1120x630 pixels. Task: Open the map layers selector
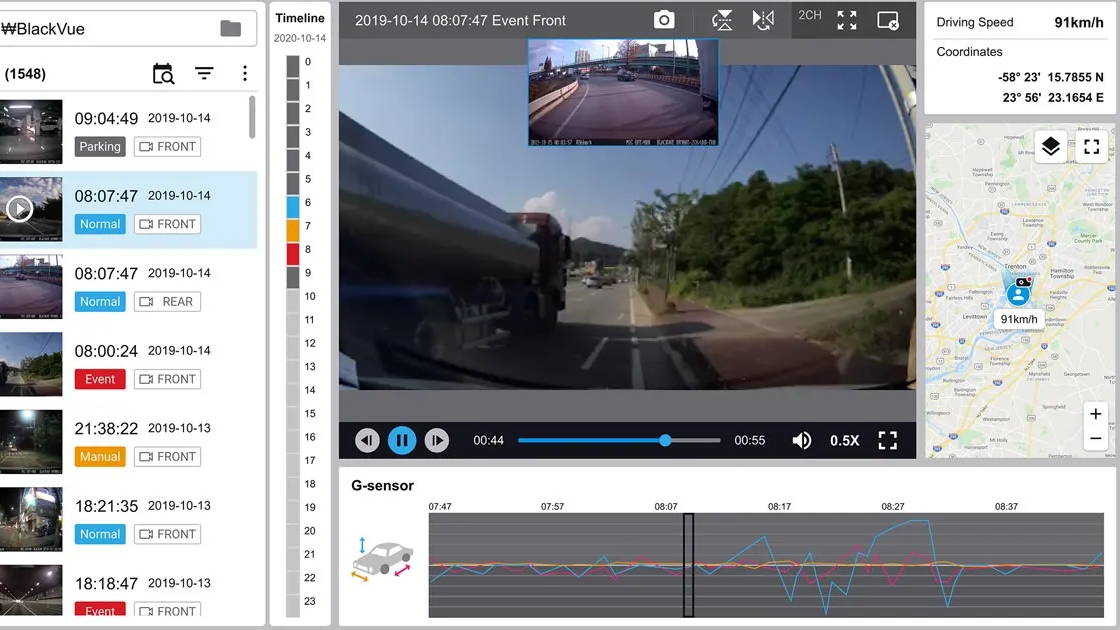click(1051, 146)
